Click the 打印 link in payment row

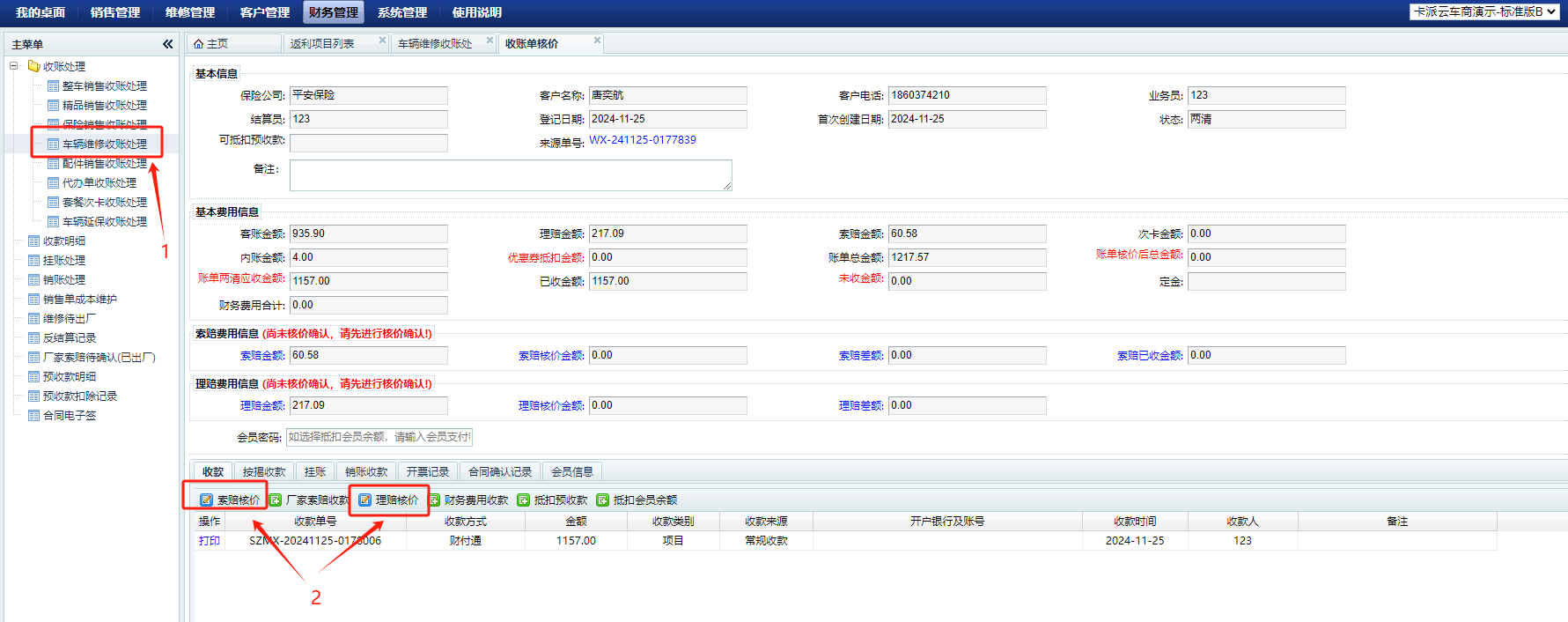pos(210,541)
